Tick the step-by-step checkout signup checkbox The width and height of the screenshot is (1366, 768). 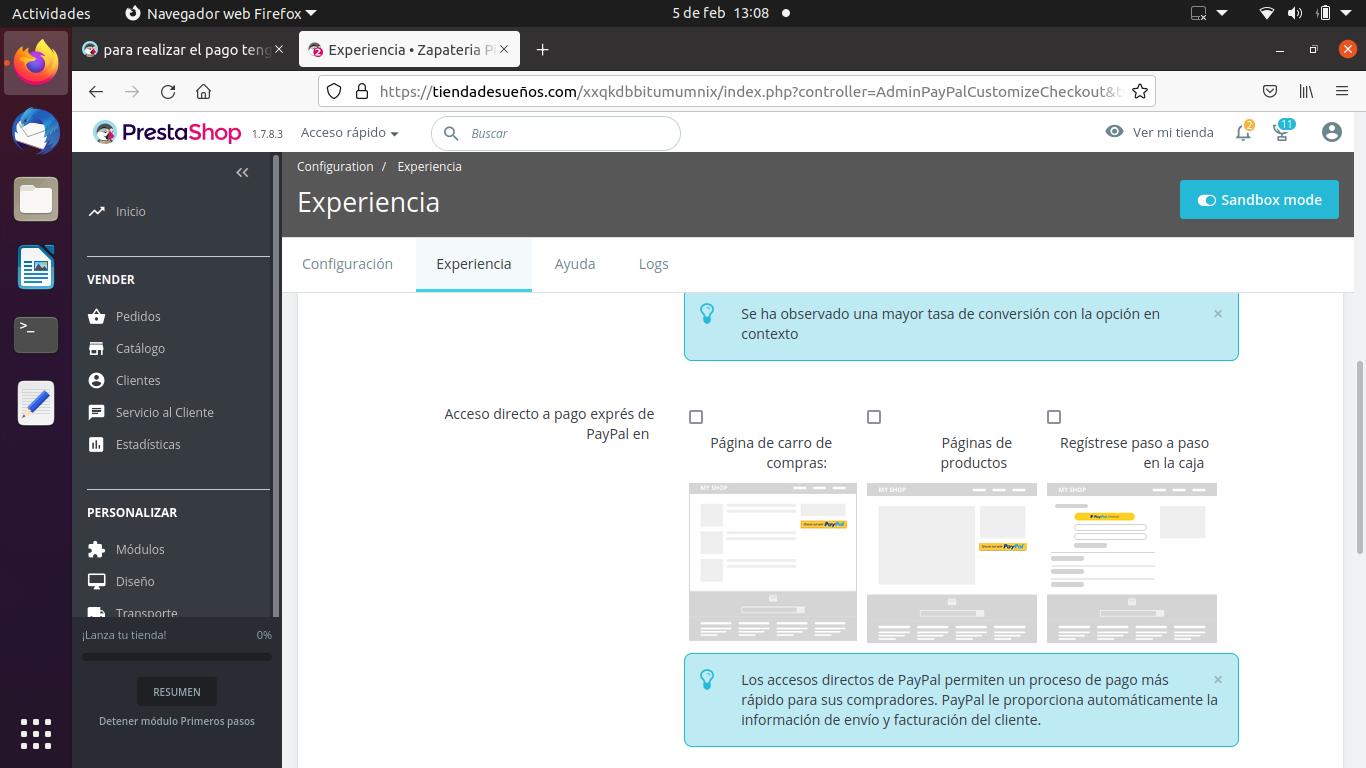pos(1053,417)
